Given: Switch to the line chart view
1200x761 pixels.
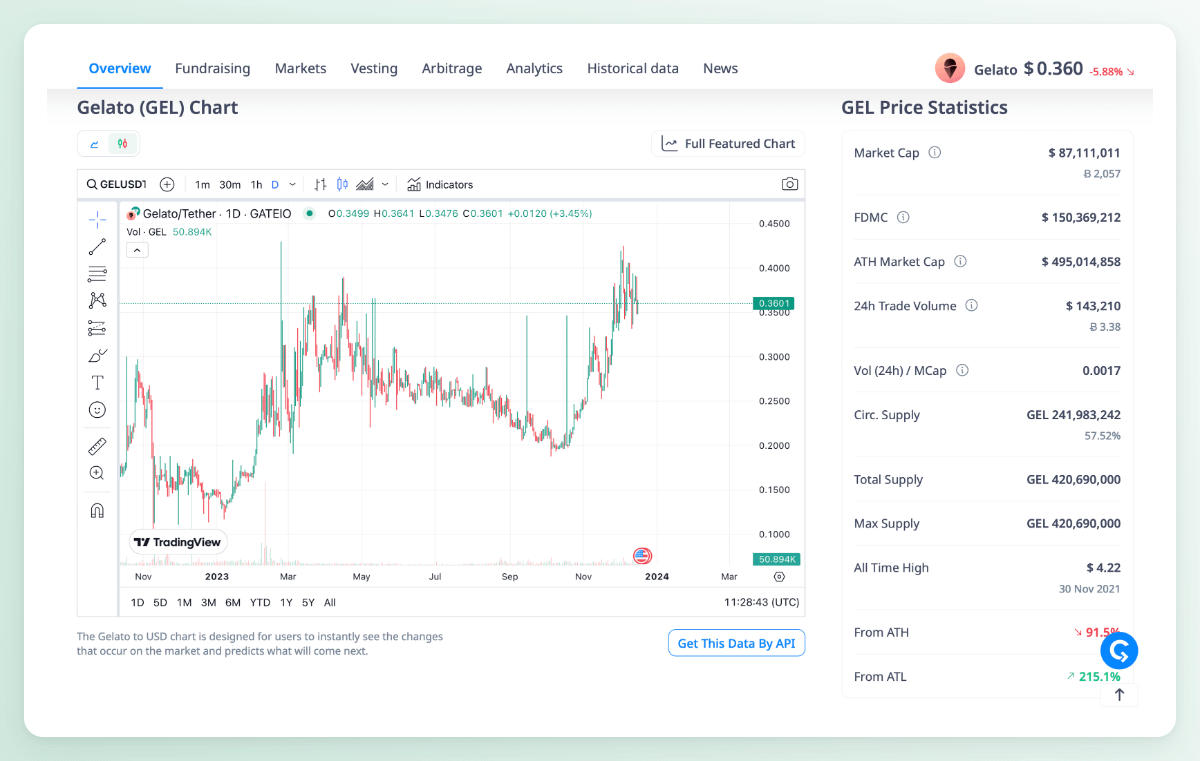Looking at the screenshot, I should pyautogui.click(x=94, y=144).
